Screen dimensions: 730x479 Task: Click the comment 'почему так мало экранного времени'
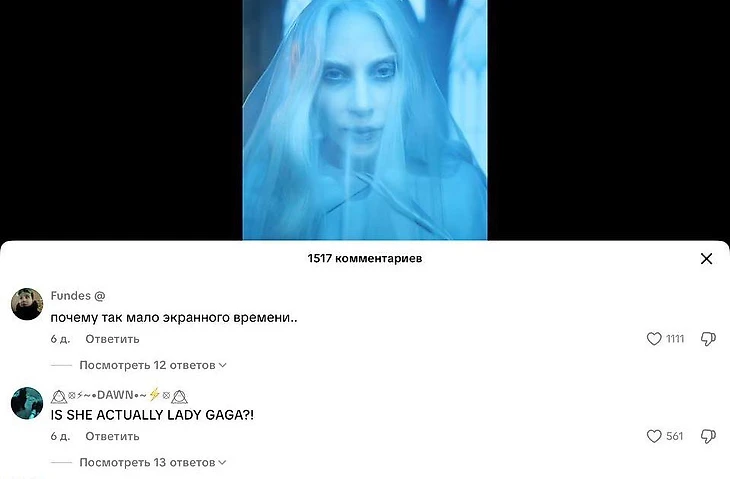tap(174, 318)
